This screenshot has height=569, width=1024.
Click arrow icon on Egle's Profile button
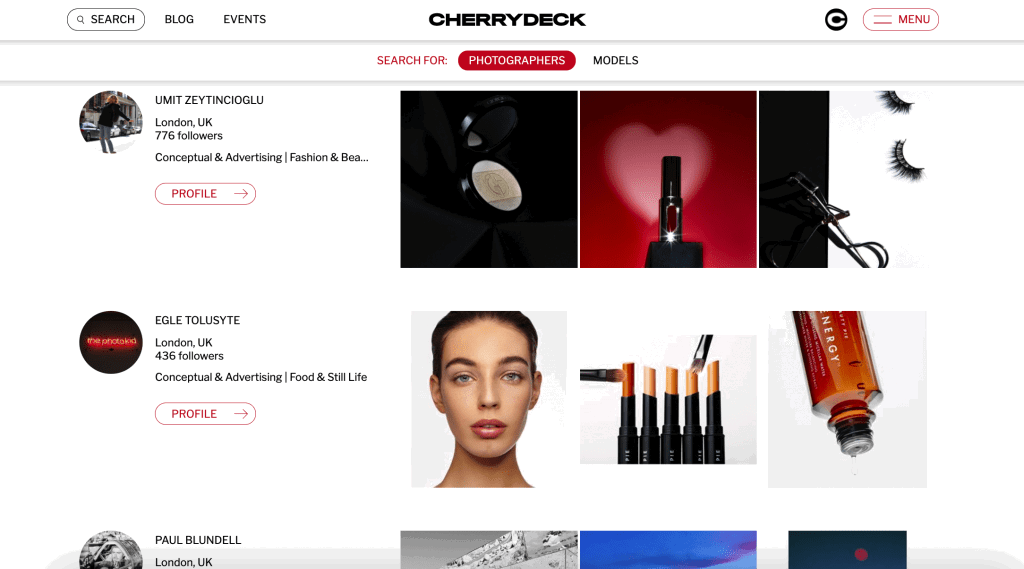(x=241, y=414)
